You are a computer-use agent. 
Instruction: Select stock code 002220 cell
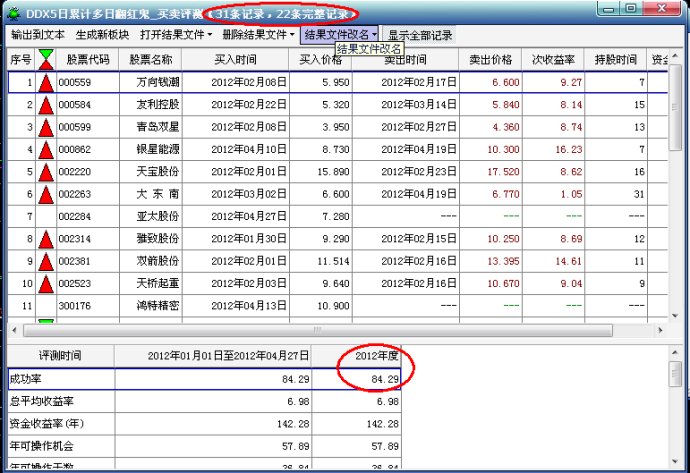[x=88, y=172]
